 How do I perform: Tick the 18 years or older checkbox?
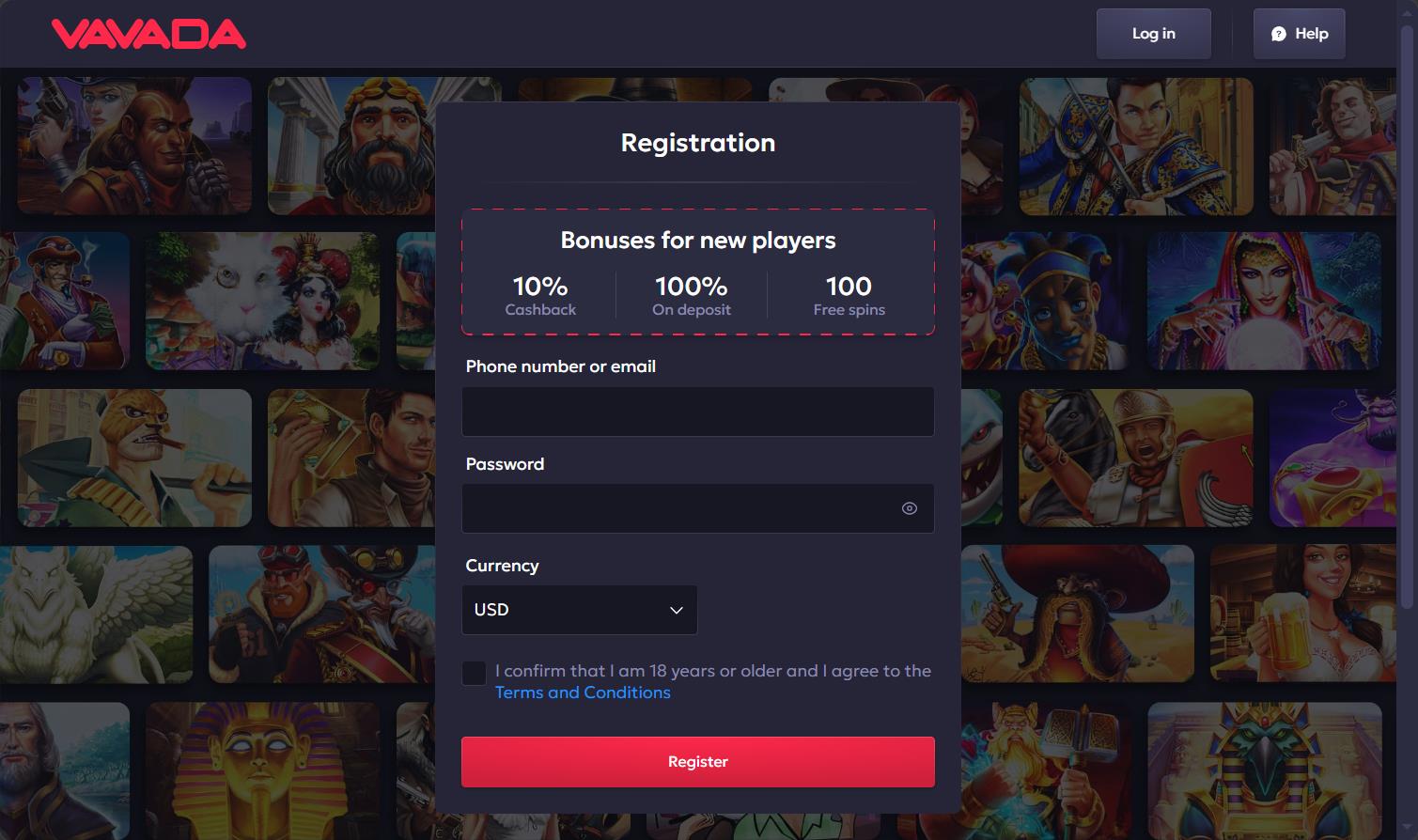(474, 673)
